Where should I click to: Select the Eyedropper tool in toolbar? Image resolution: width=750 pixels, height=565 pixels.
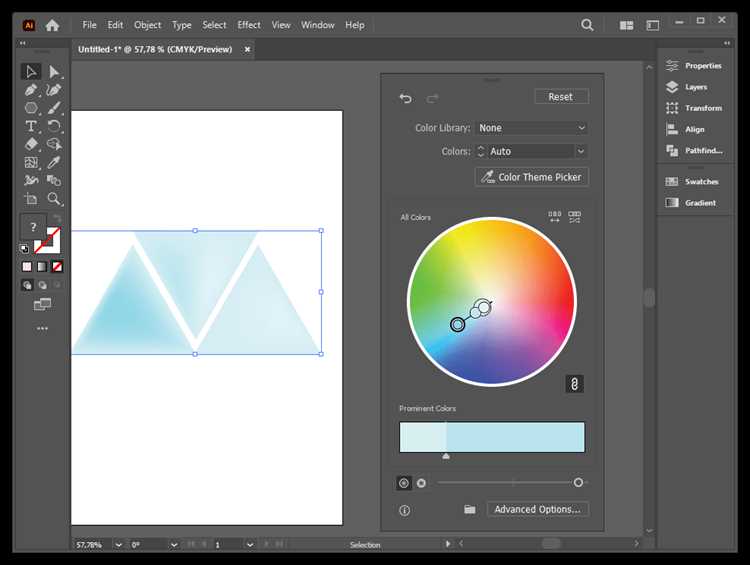point(54,163)
